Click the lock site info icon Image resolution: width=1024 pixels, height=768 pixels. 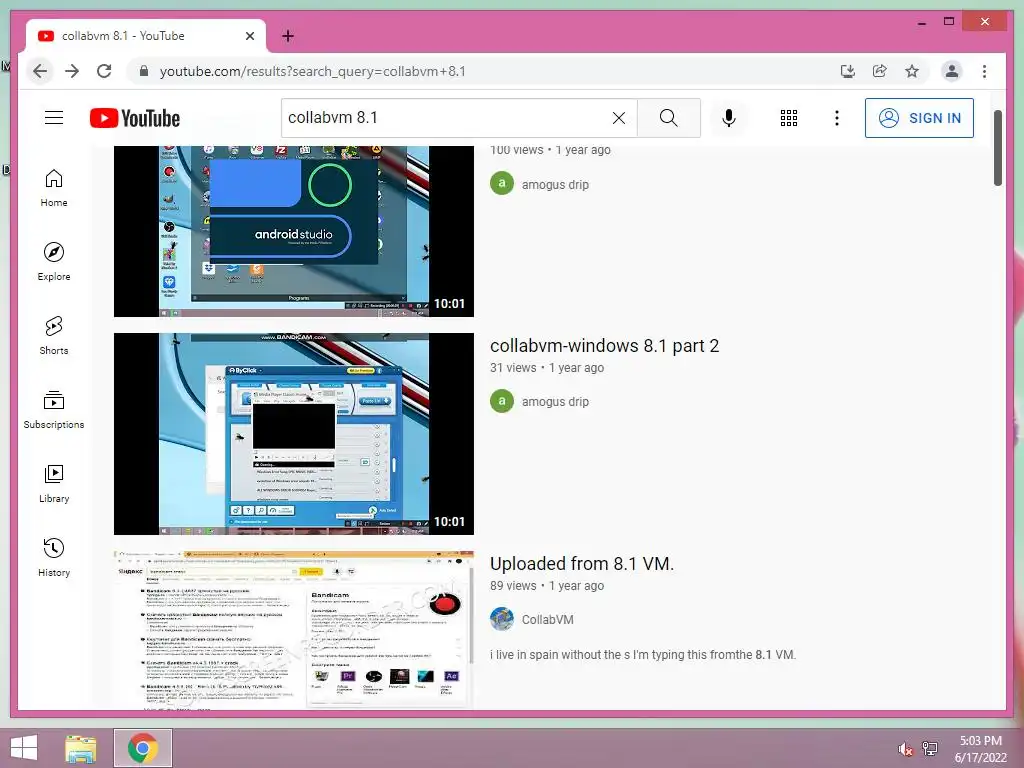[x=144, y=71]
